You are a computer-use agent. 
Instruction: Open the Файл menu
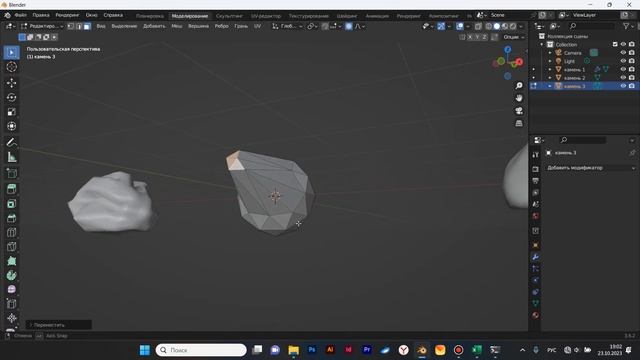(20, 15)
